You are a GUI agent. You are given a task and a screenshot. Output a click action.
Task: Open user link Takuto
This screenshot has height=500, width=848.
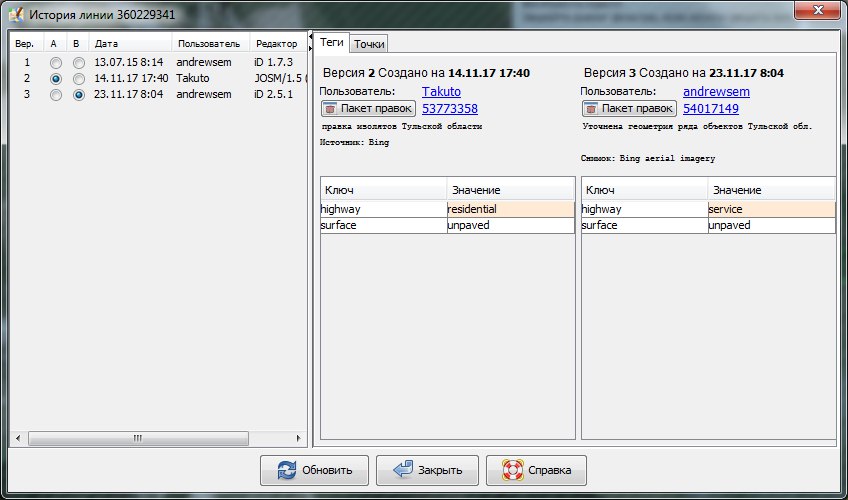click(x=441, y=92)
